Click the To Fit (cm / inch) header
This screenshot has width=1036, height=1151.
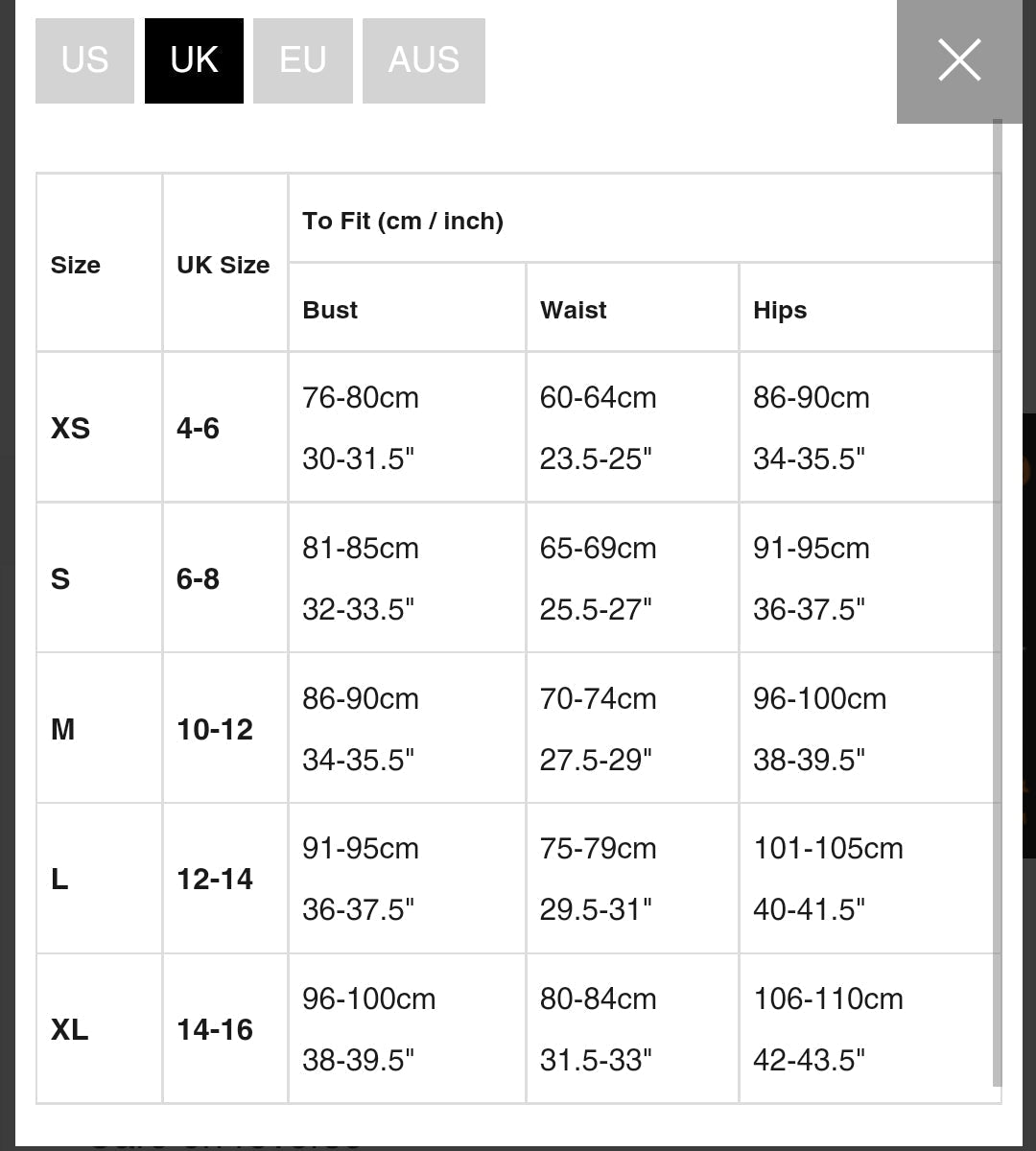tap(403, 221)
